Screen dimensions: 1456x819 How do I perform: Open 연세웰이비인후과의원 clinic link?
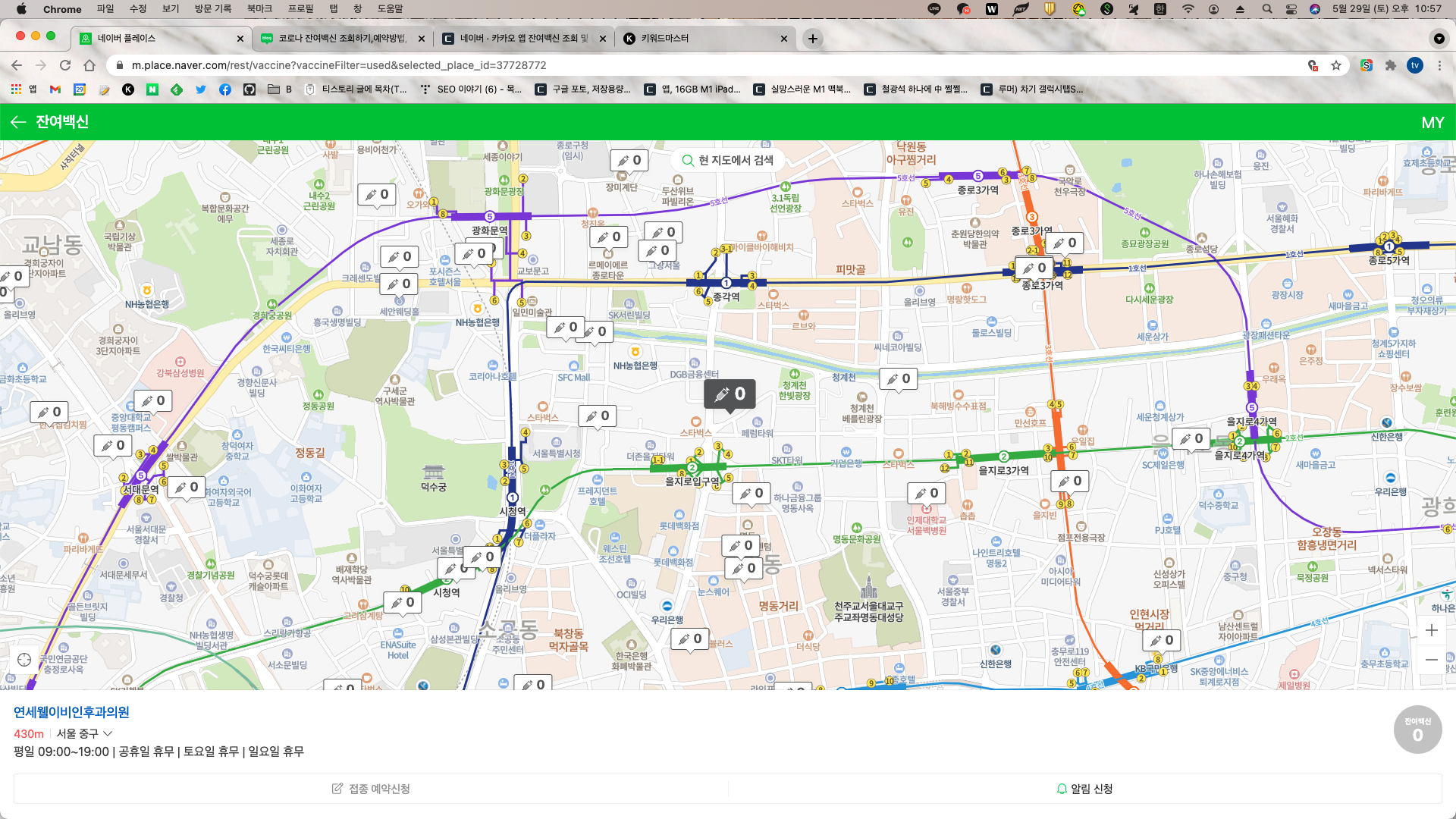tap(71, 712)
